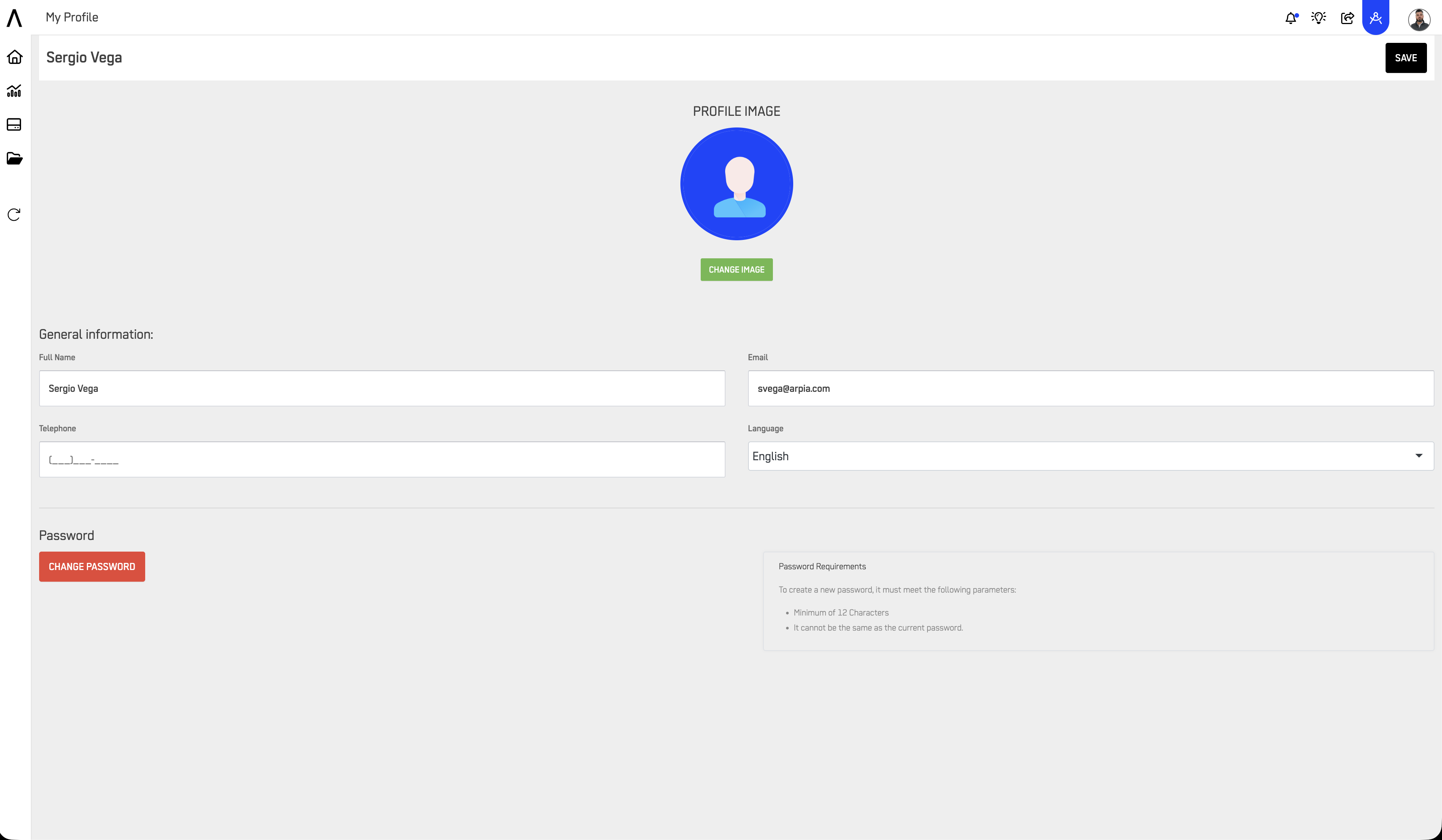Open the storage drive sidebar icon
1442x840 pixels.
(x=14, y=125)
